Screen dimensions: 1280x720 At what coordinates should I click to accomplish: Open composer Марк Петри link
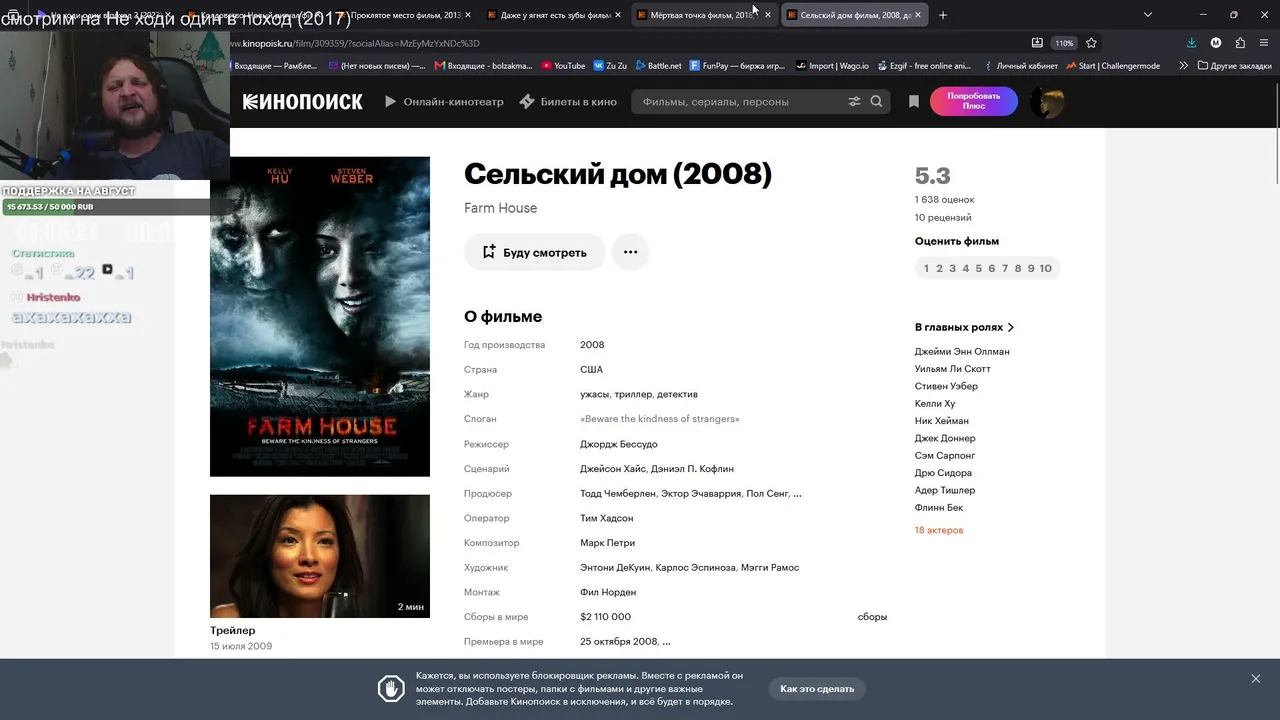click(x=607, y=543)
